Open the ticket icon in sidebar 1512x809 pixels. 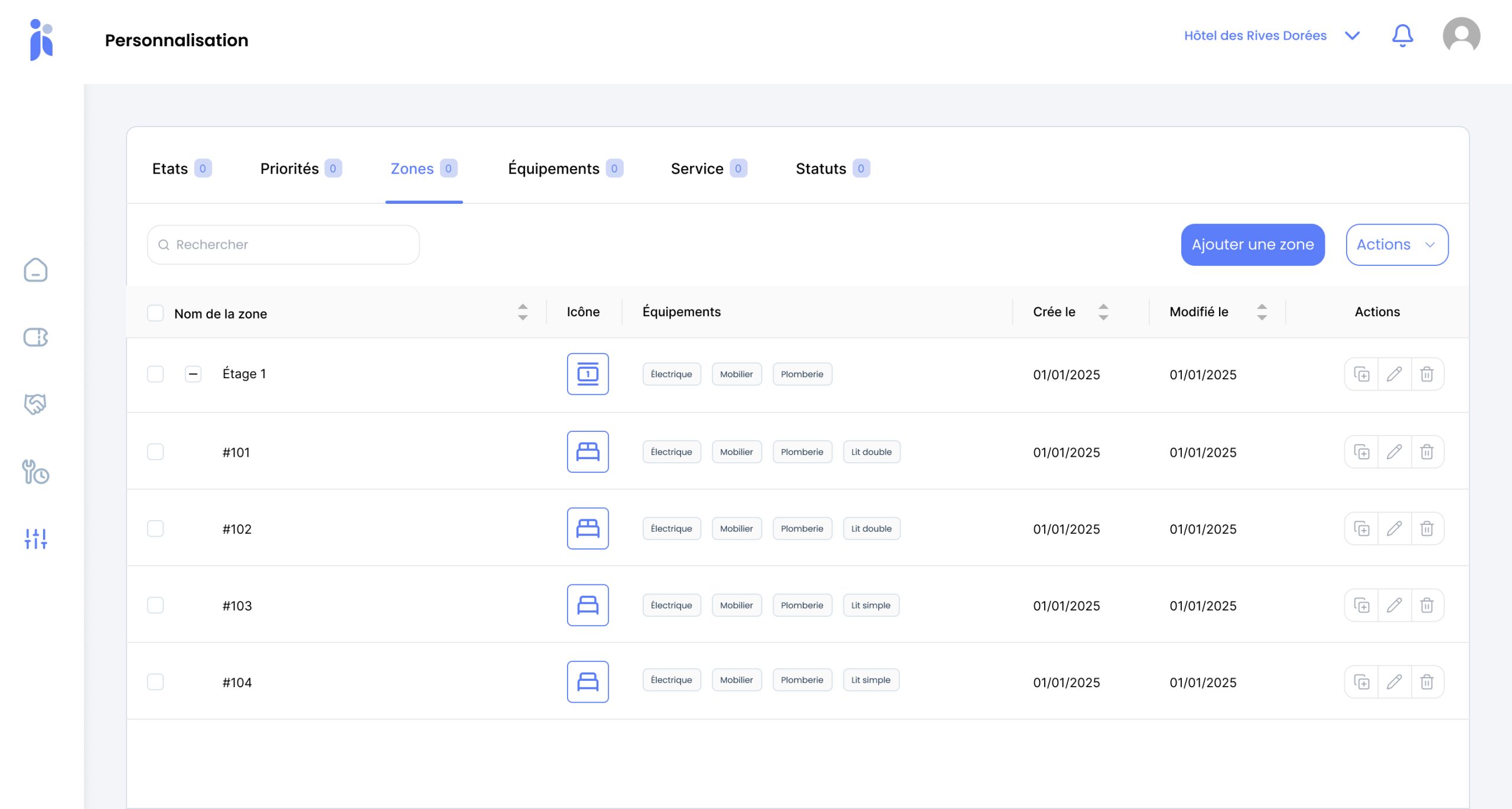tap(35, 337)
